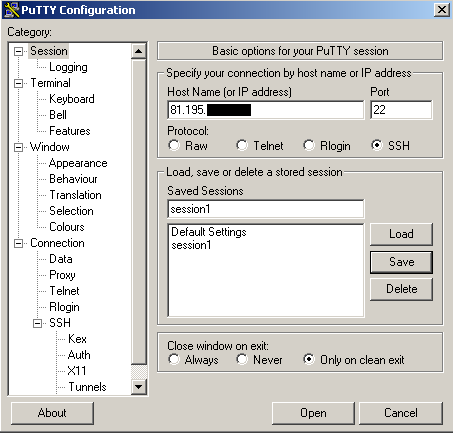
Task: Click the category list scroll down arrow
Action: pyautogui.click(x=138, y=387)
